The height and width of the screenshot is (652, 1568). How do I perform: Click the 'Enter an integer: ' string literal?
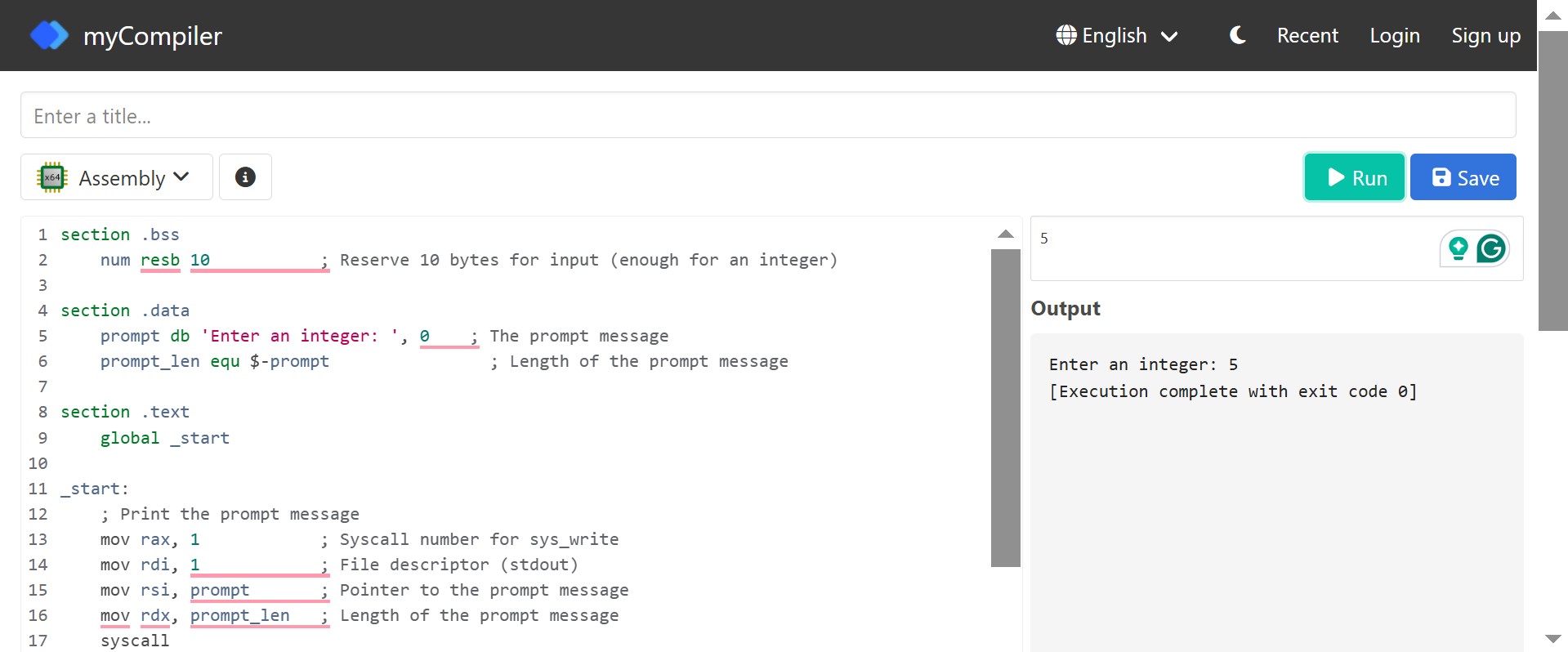point(299,336)
